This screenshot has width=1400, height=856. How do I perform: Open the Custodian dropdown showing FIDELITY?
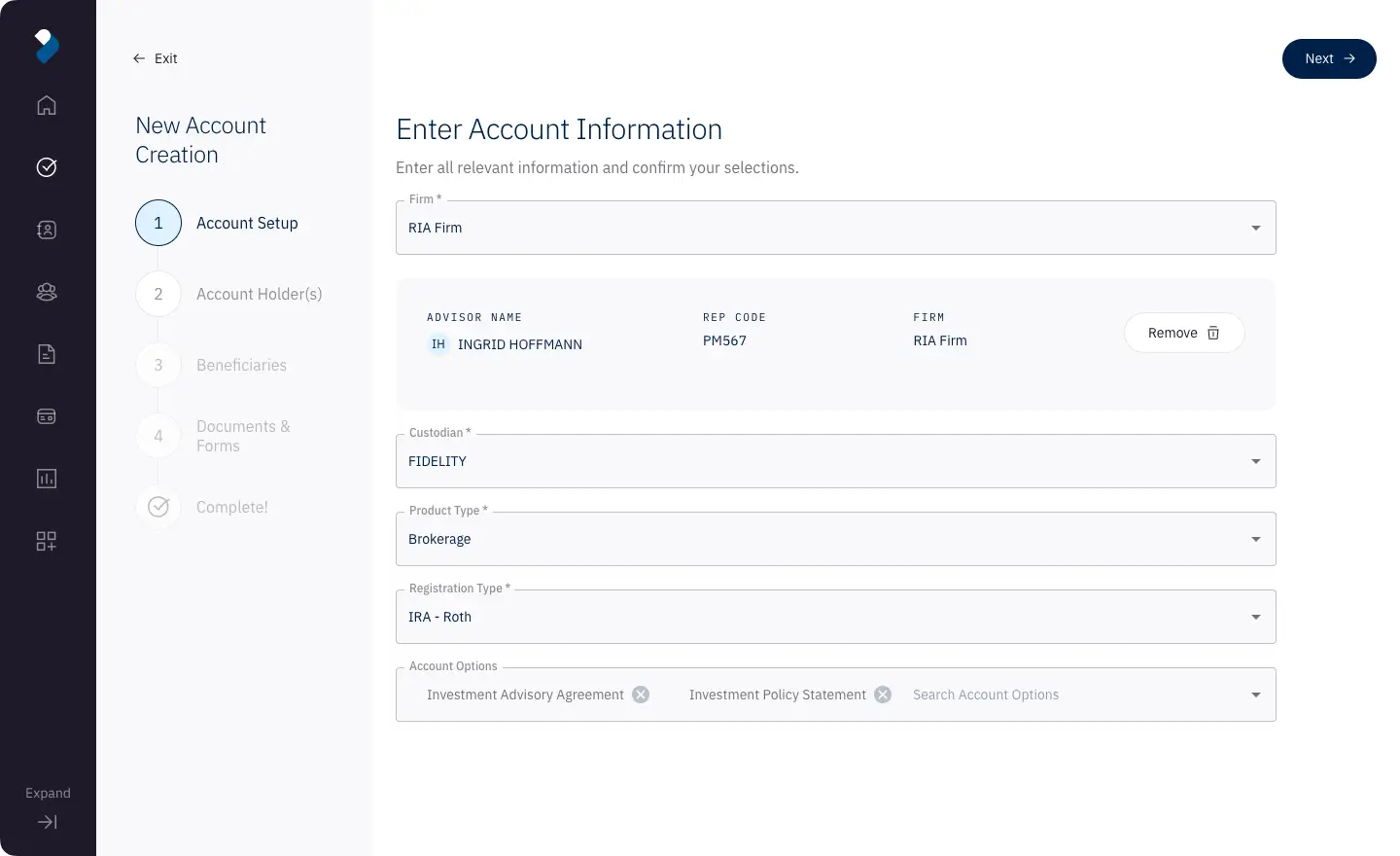[1255, 461]
